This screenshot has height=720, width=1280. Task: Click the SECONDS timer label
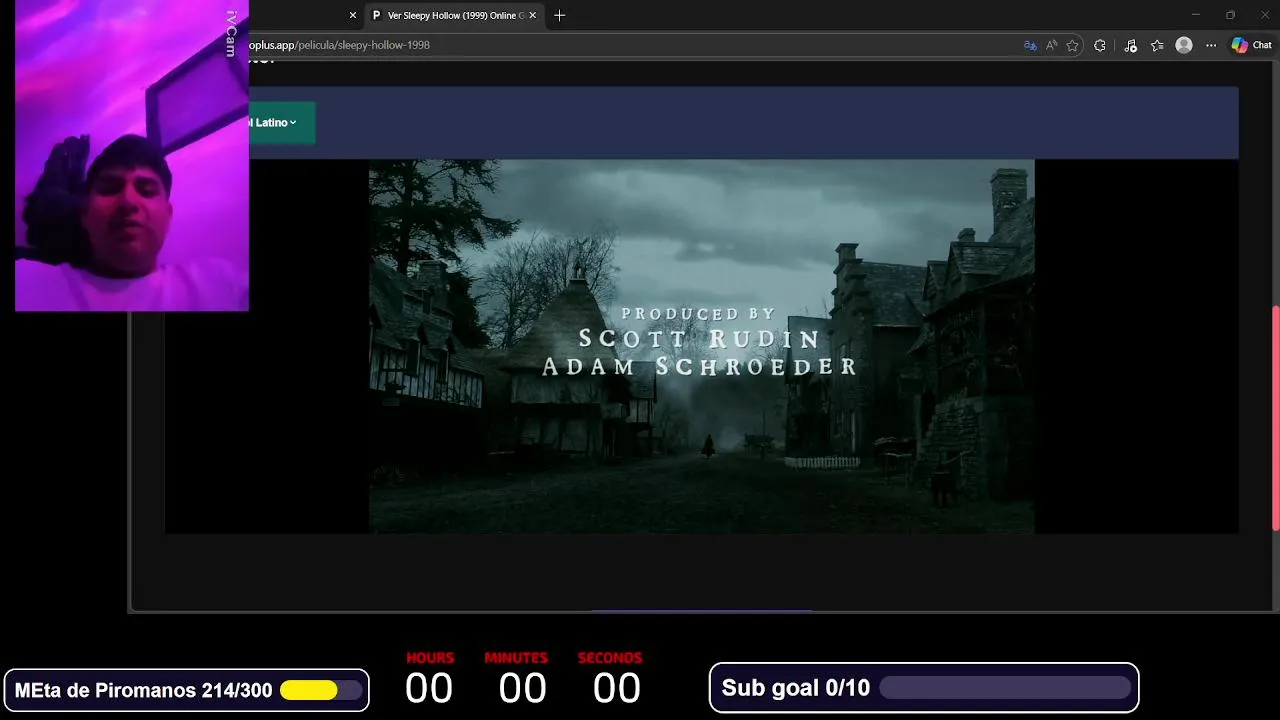[x=610, y=658]
